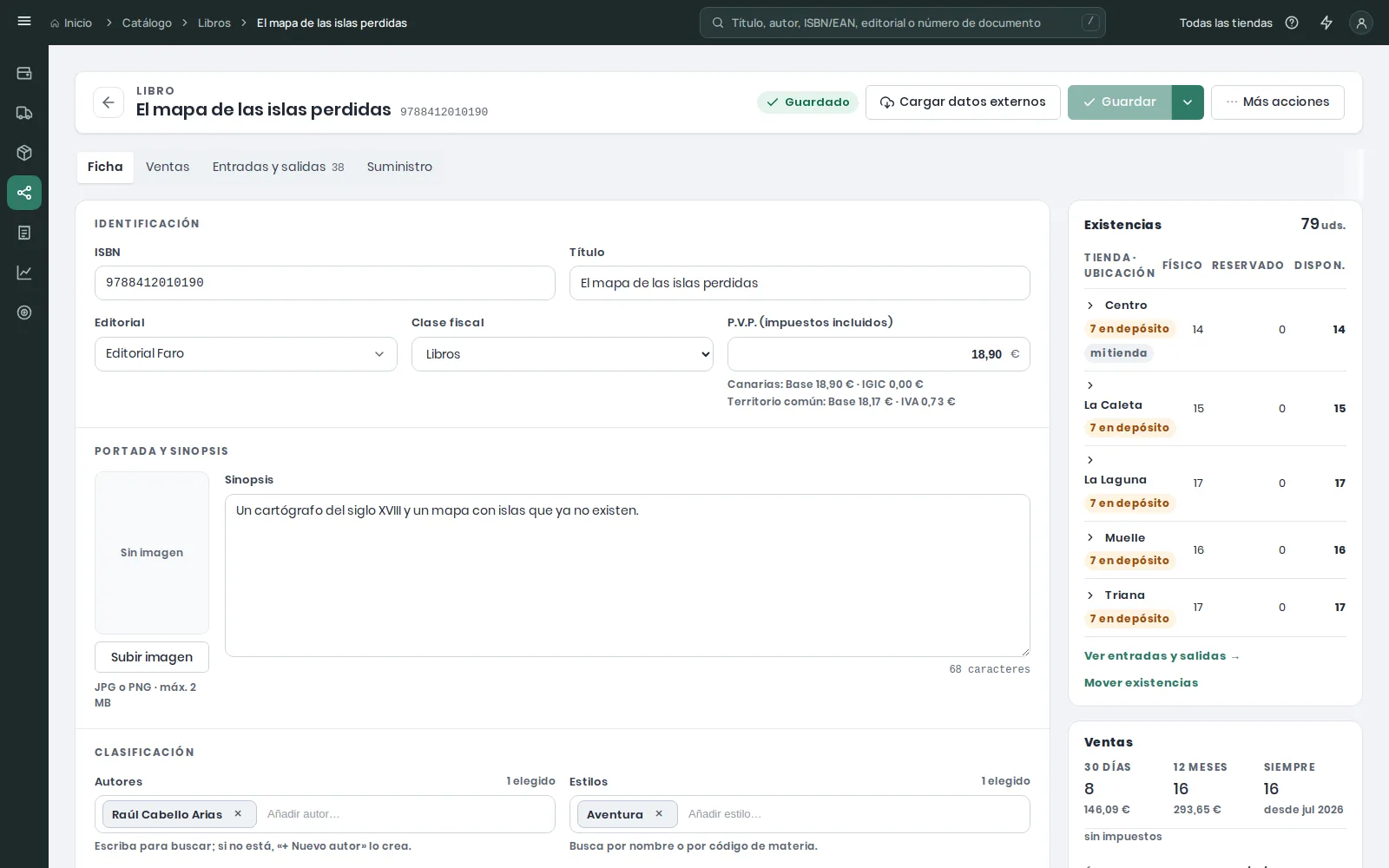This screenshot has width=1389, height=868.
Task: Open the hamburger menu icon
Action: (x=24, y=22)
